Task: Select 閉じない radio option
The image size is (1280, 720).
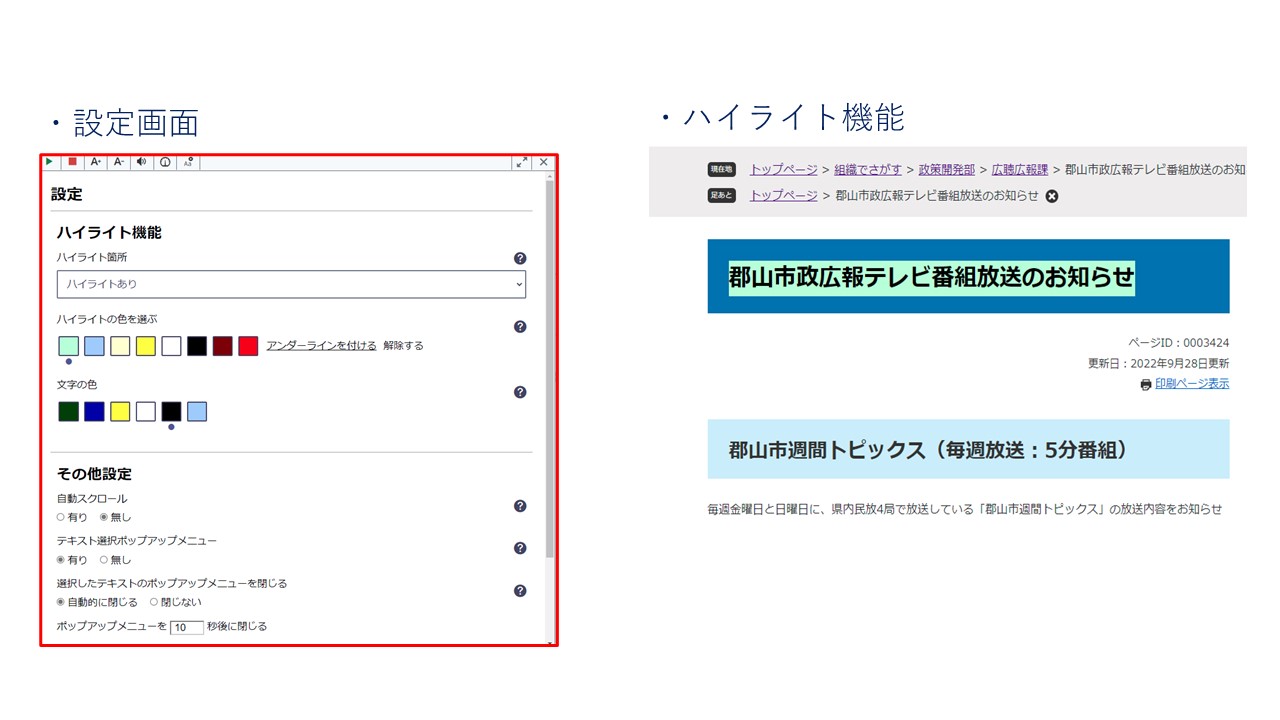Action: tap(154, 602)
